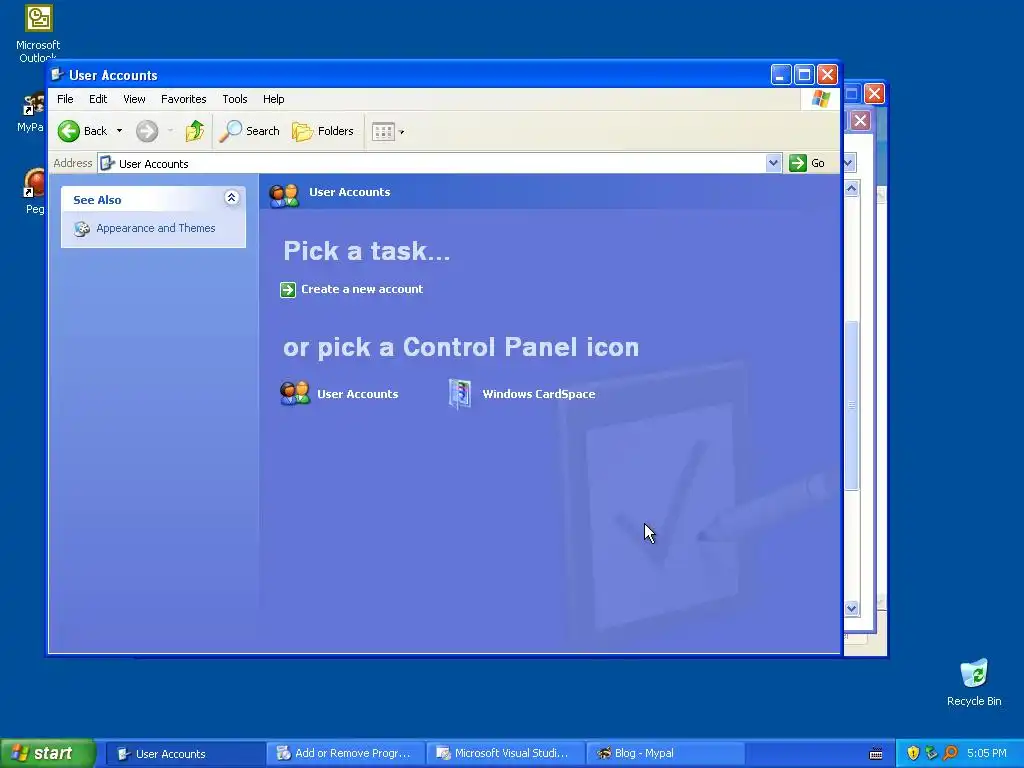1024x768 pixels.
Task: Open the Windows CardSpace icon
Action: click(x=460, y=394)
